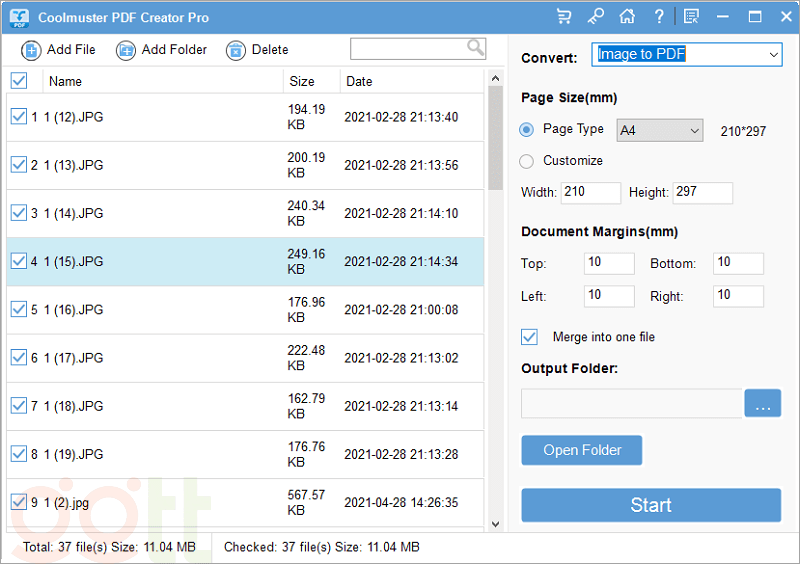
Task: Click the Add File icon
Action: [31, 50]
